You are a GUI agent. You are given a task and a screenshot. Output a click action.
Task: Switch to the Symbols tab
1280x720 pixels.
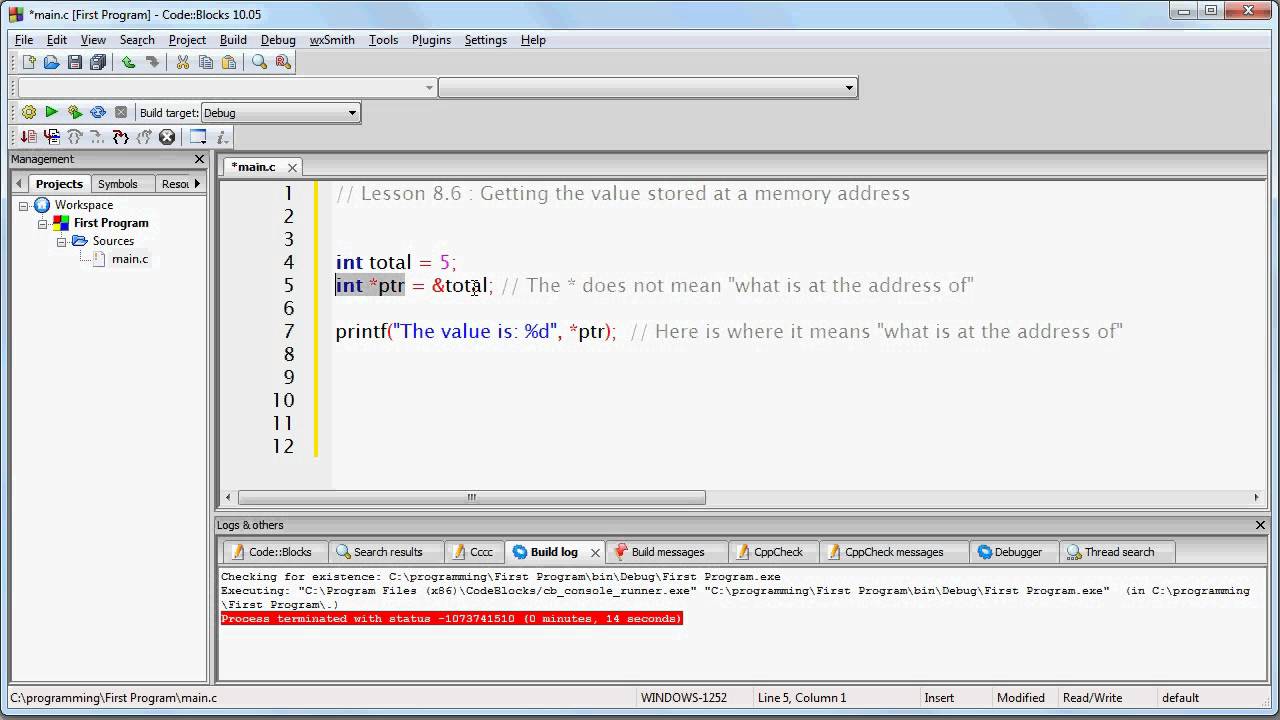[118, 184]
